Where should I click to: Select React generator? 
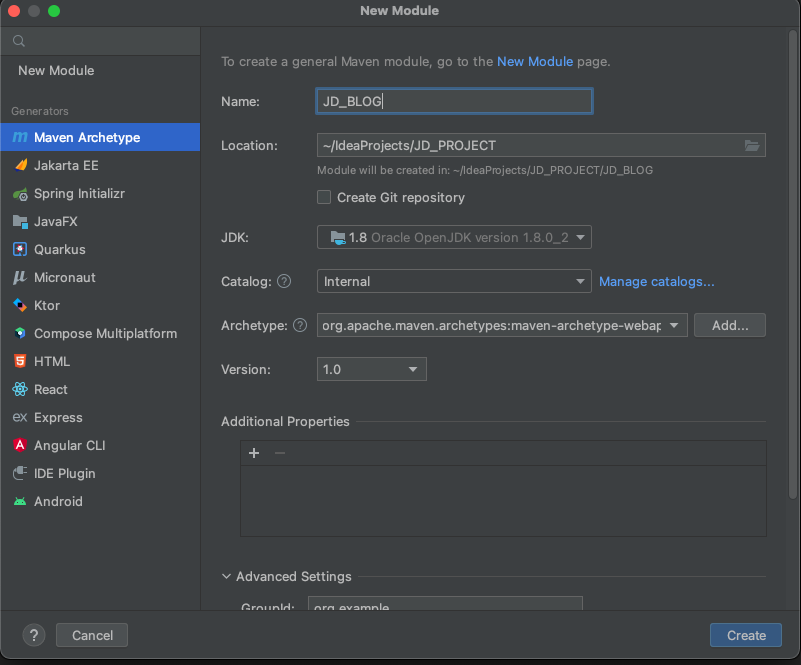pyautogui.click(x=100, y=389)
